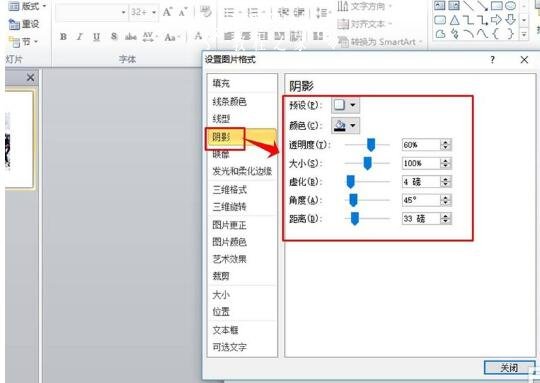The height and width of the screenshot is (383, 540).
Task: Select 线条颜色 category in the dialog
Action: coord(242,102)
